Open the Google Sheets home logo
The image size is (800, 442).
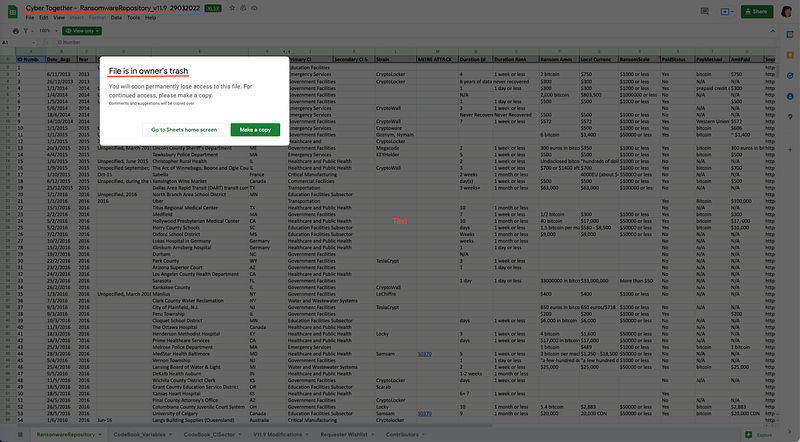(12, 12)
